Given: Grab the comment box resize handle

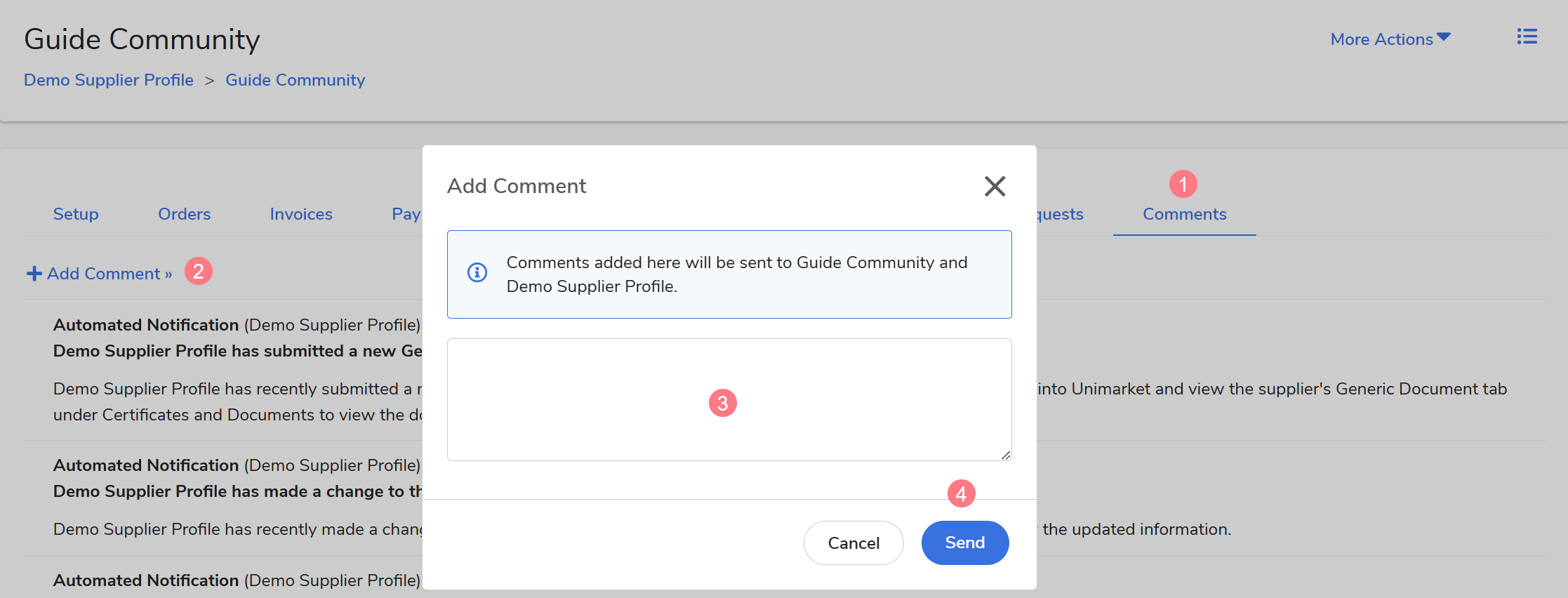Looking at the screenshot, I should pos(1005,455).
